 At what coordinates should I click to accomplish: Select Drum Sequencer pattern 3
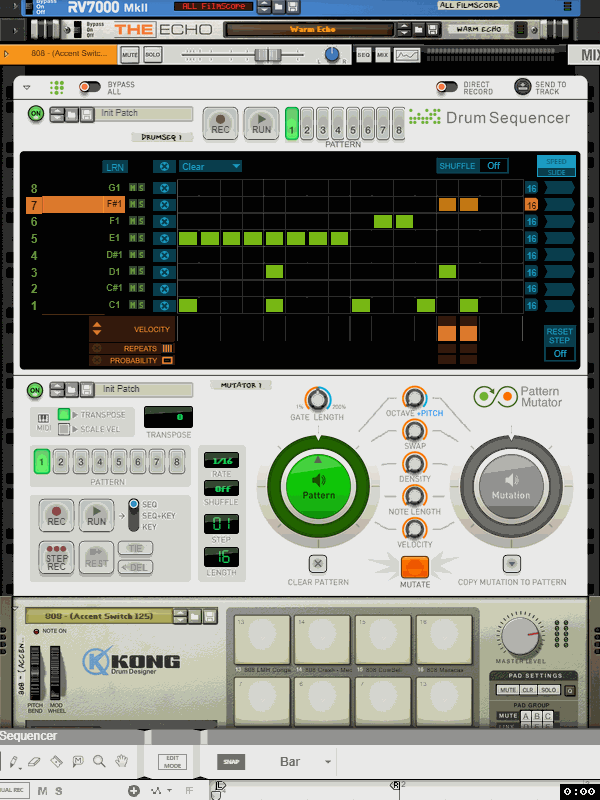coord(322,124)
